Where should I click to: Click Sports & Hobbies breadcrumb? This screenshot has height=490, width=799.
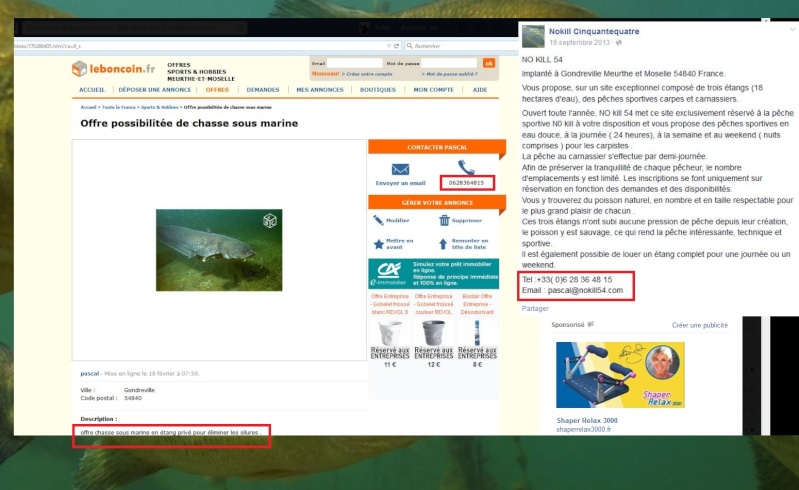pyautogui.click(x=159, y=107)
